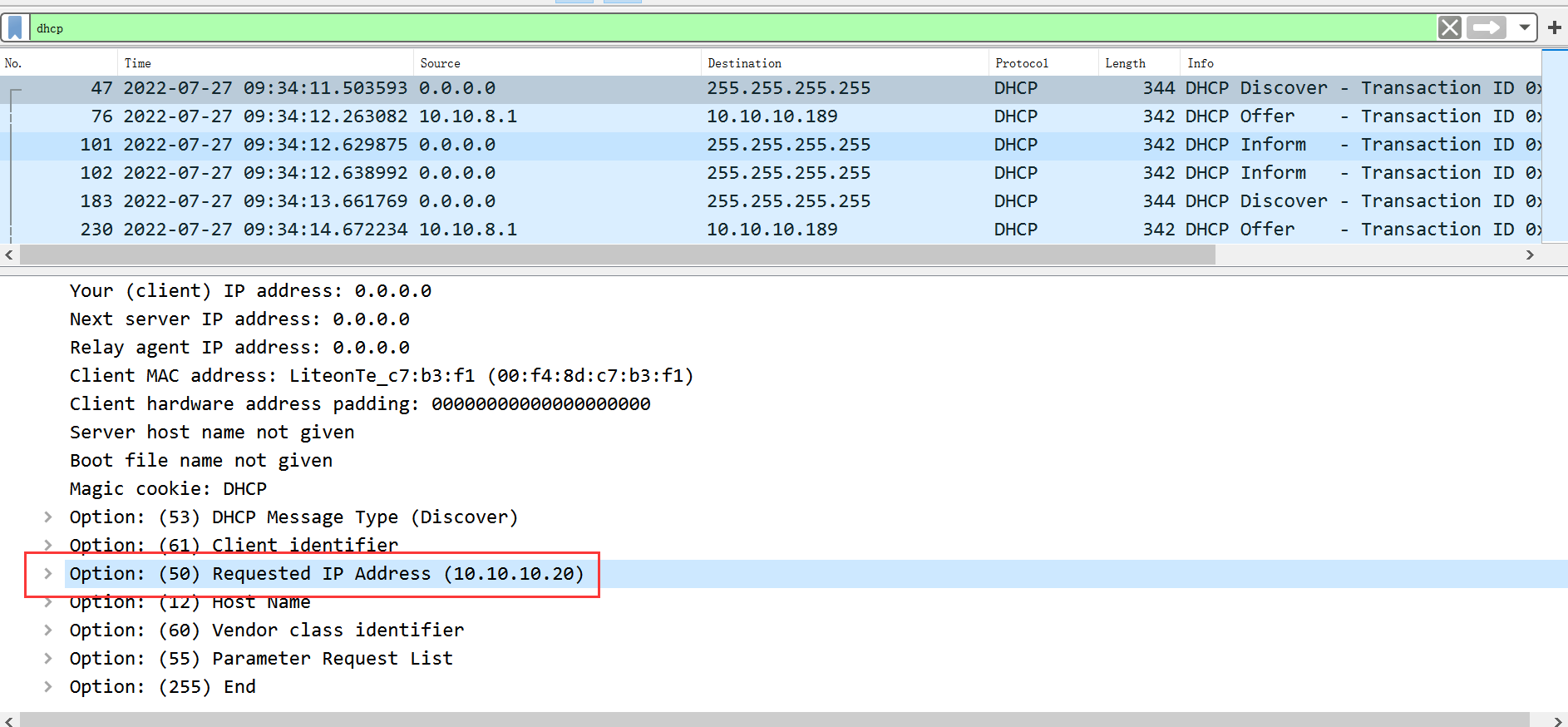Screen dimensions: 1568x727
Task: Expand Option (53) DHCP Message Type
Action: coord(48,517)
